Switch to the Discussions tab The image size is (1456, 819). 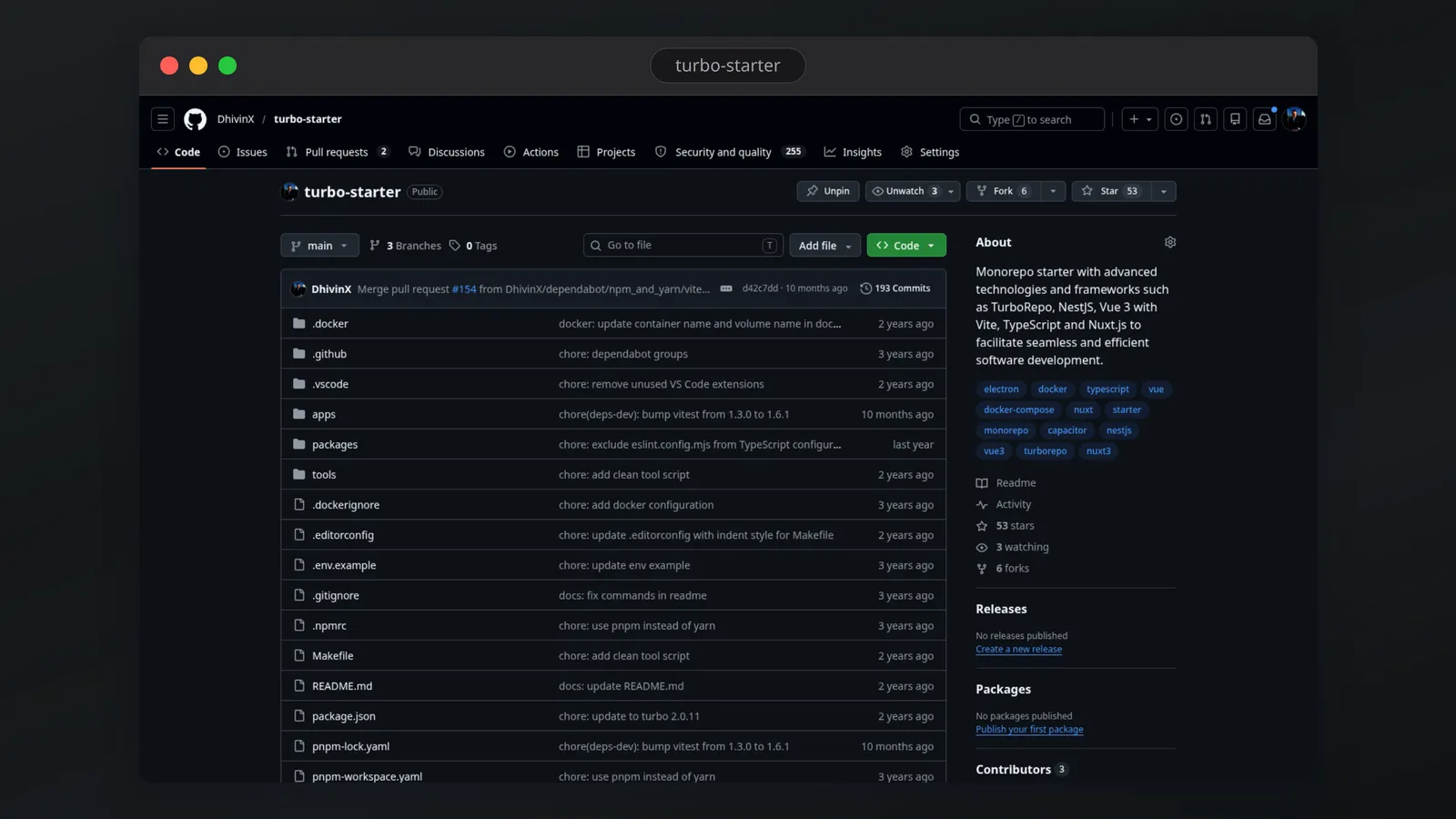pyautogui.click(x=447, y=152)
